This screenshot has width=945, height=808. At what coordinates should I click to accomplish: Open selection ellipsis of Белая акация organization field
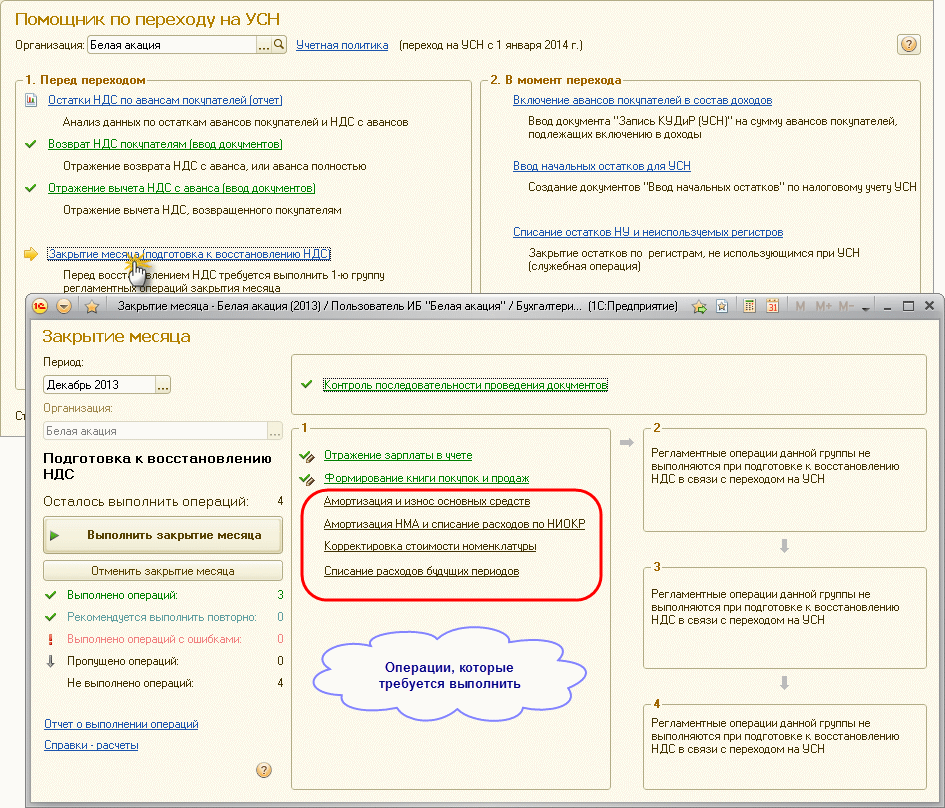click(263, 45)
